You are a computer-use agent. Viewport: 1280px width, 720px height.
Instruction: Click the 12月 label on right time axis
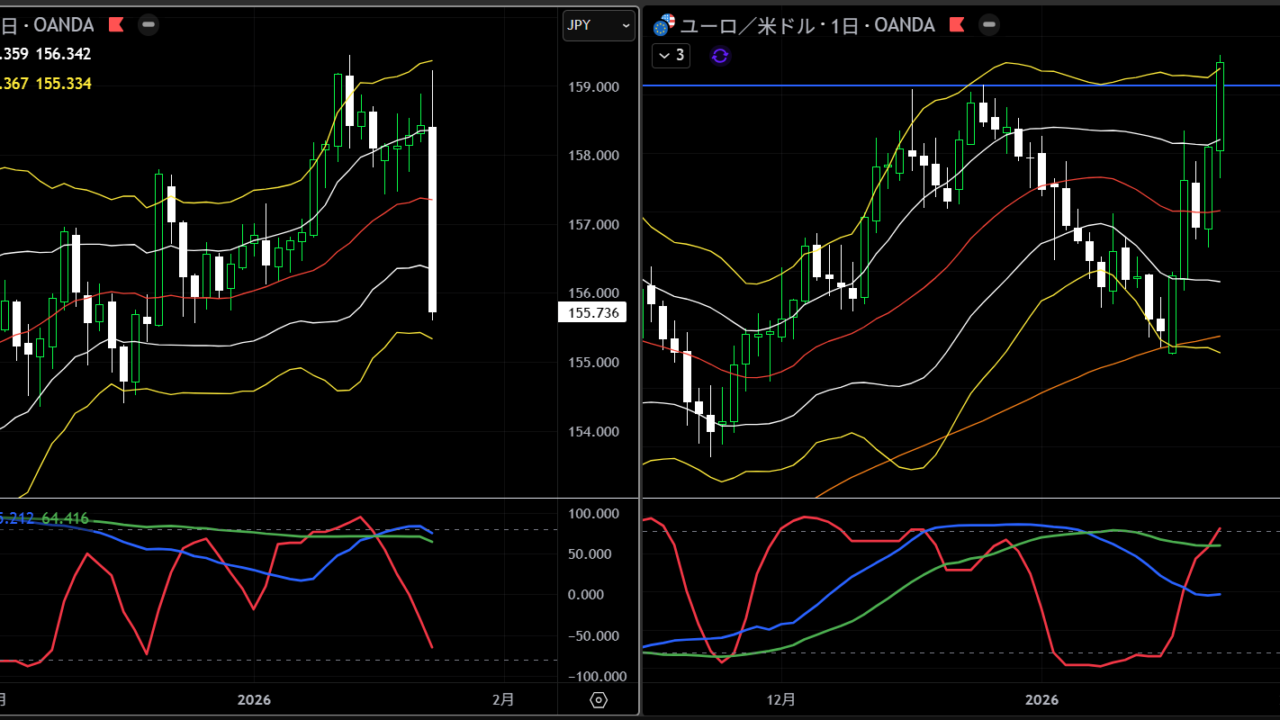click(x=782, y=700)
